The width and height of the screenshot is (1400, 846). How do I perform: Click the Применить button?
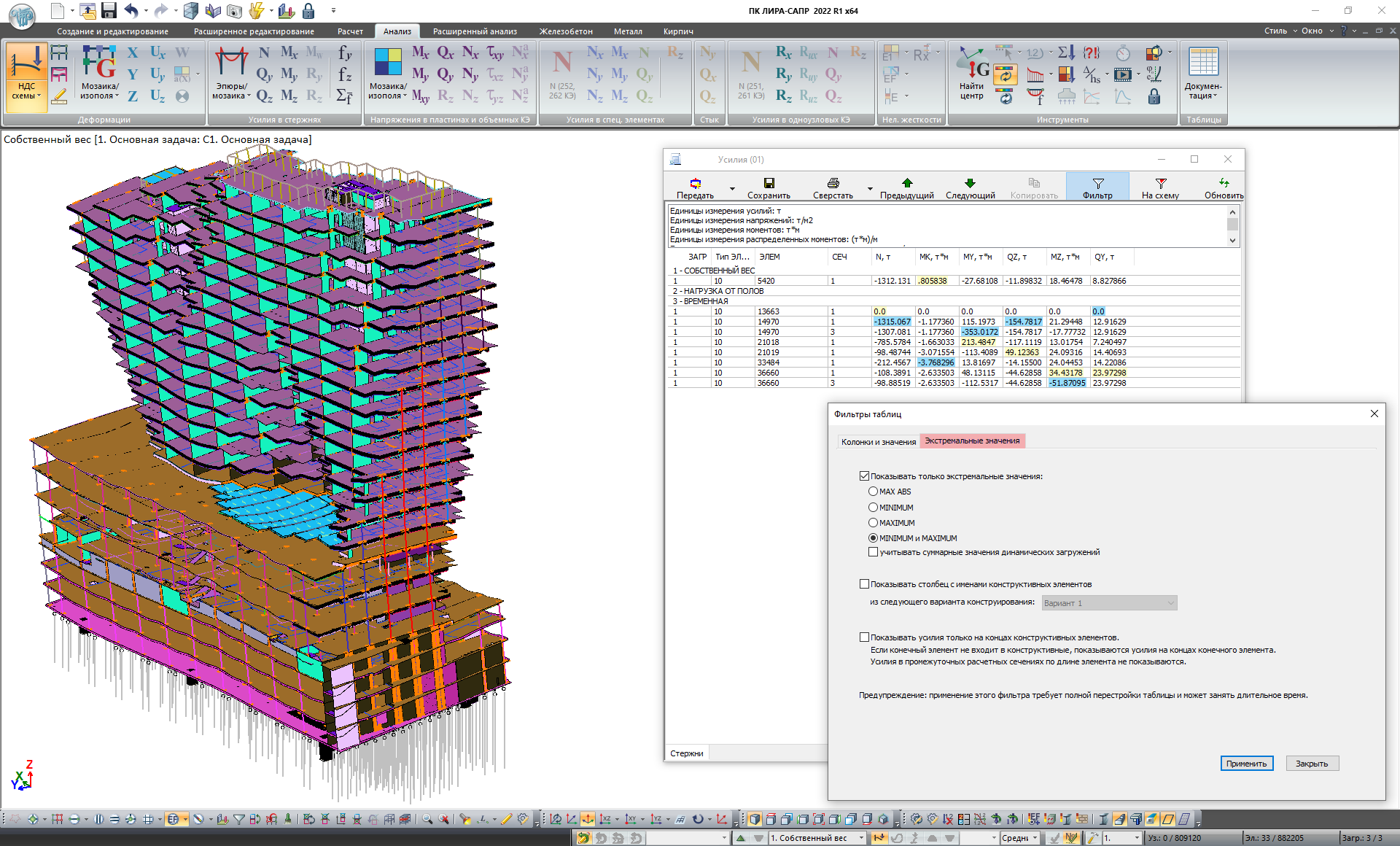(1246, 764)
